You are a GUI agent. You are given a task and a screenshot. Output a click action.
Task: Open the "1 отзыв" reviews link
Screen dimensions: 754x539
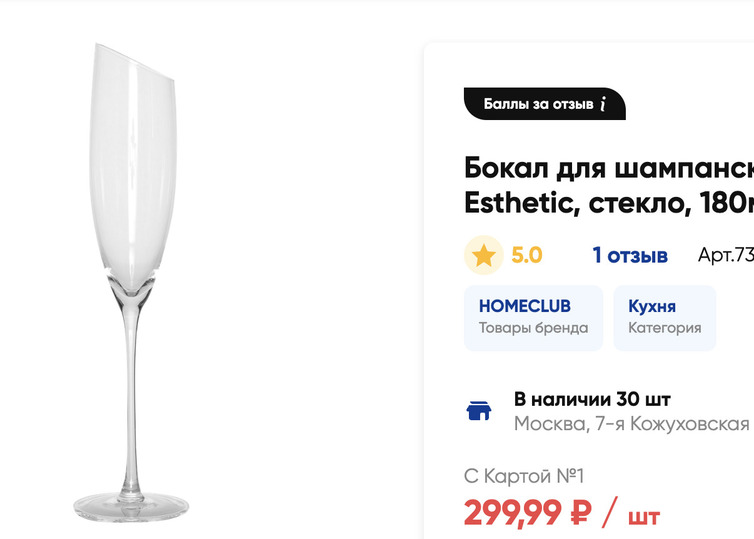click(x=630, y=256)
